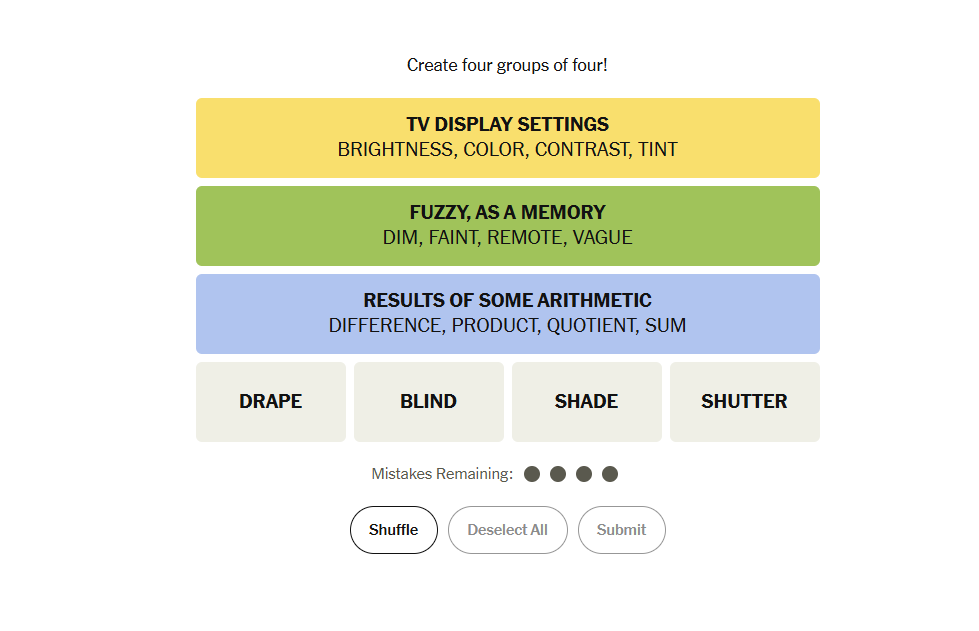Click the green FUZZY, AS A MEMORY group
Image resolution: width=979 pixels, height=631 pixels.
pos(508,226)
